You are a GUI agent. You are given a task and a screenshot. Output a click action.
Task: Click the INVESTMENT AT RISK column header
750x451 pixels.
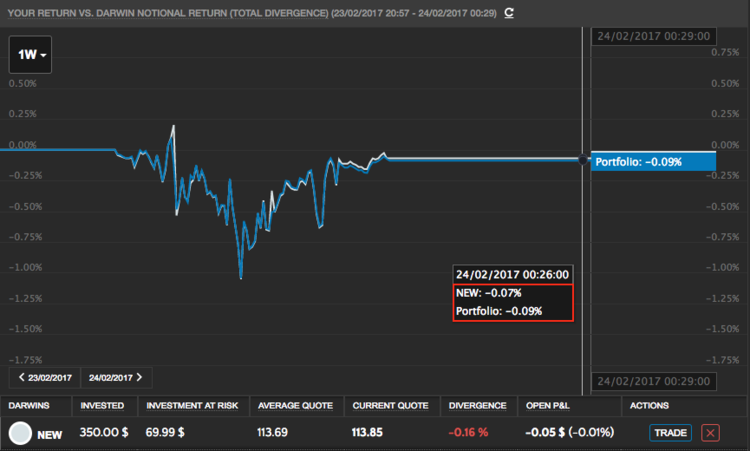click(x=192, y=406)
